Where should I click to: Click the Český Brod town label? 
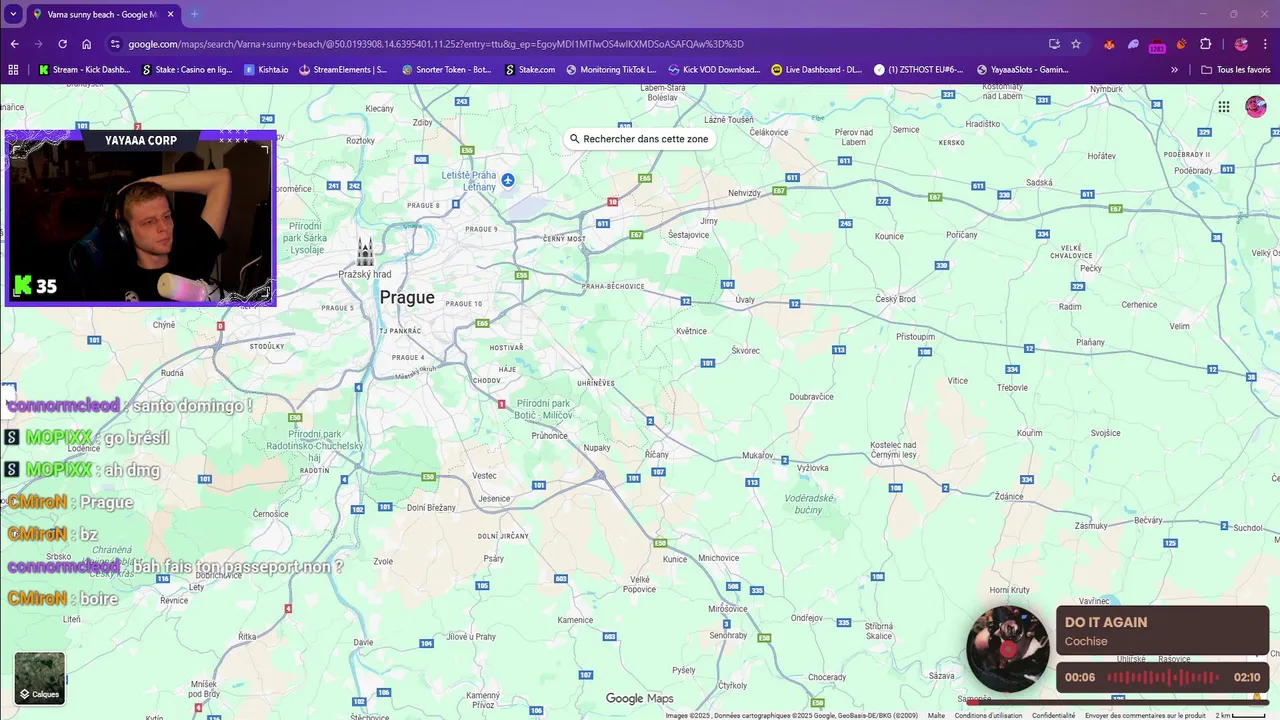pos(895,299)
